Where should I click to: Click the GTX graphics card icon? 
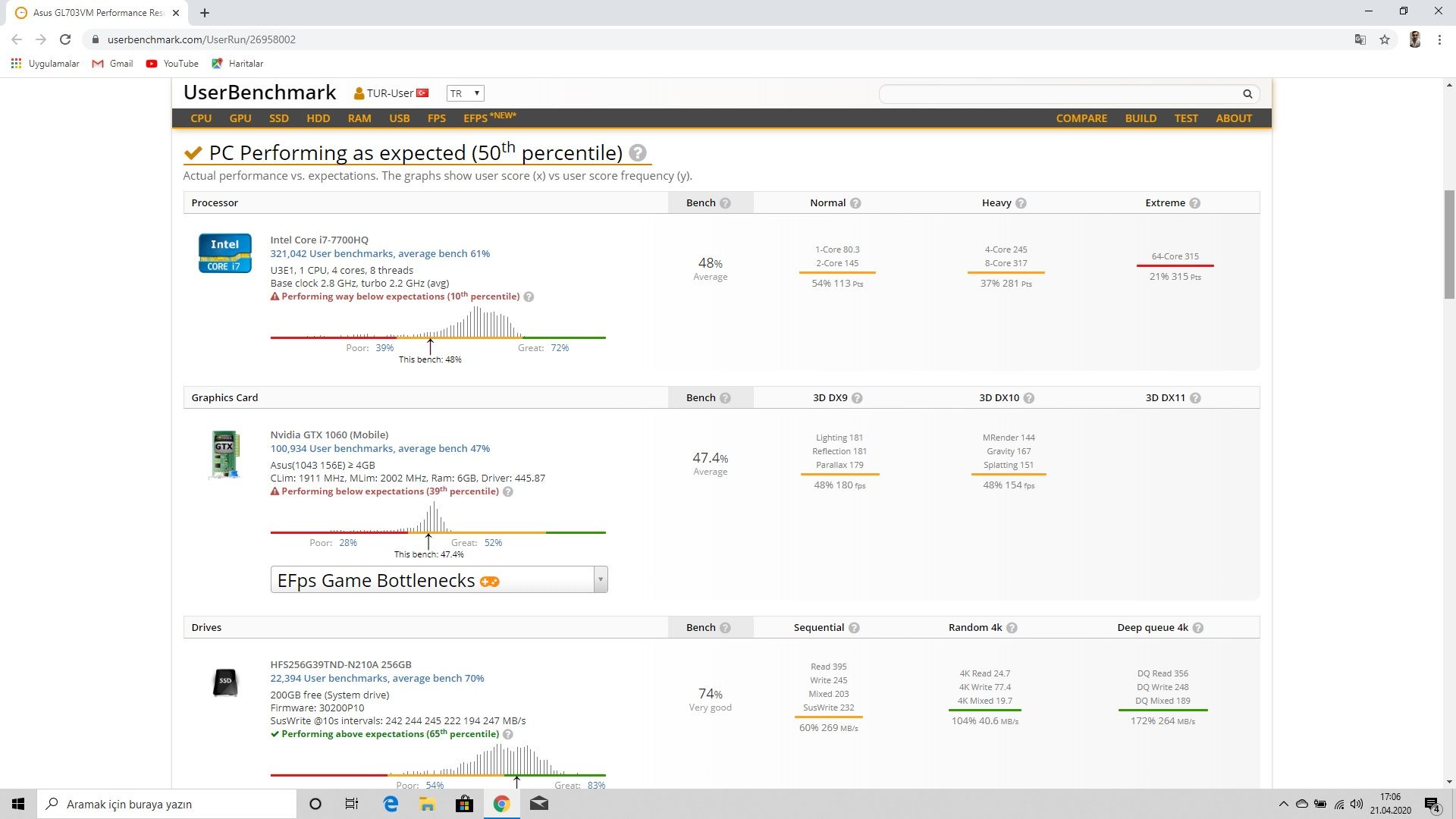(x=224, y=454)
